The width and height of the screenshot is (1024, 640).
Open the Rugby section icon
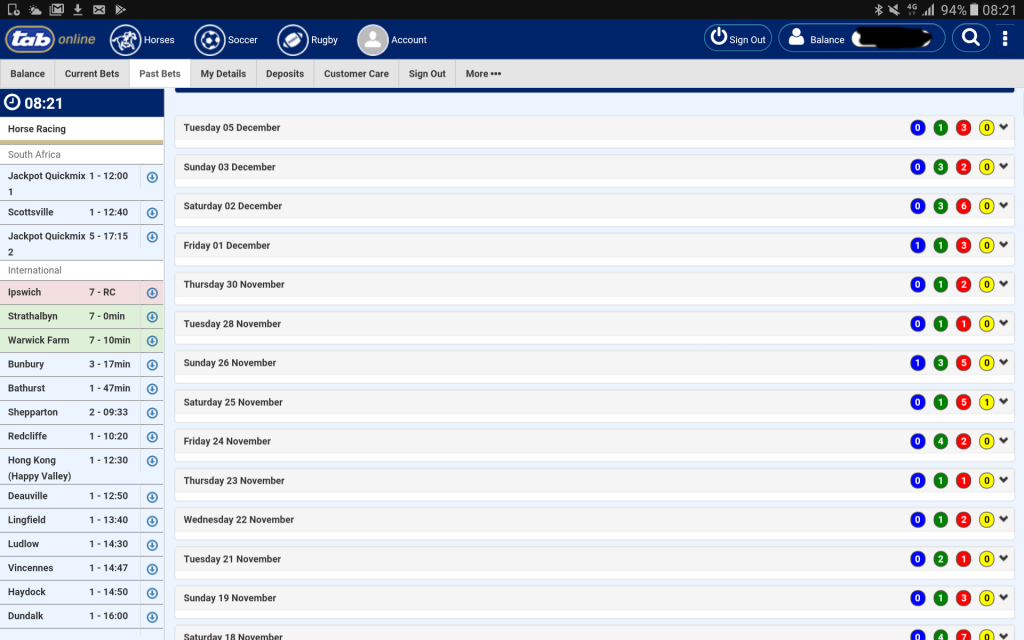tap(293, 40)
